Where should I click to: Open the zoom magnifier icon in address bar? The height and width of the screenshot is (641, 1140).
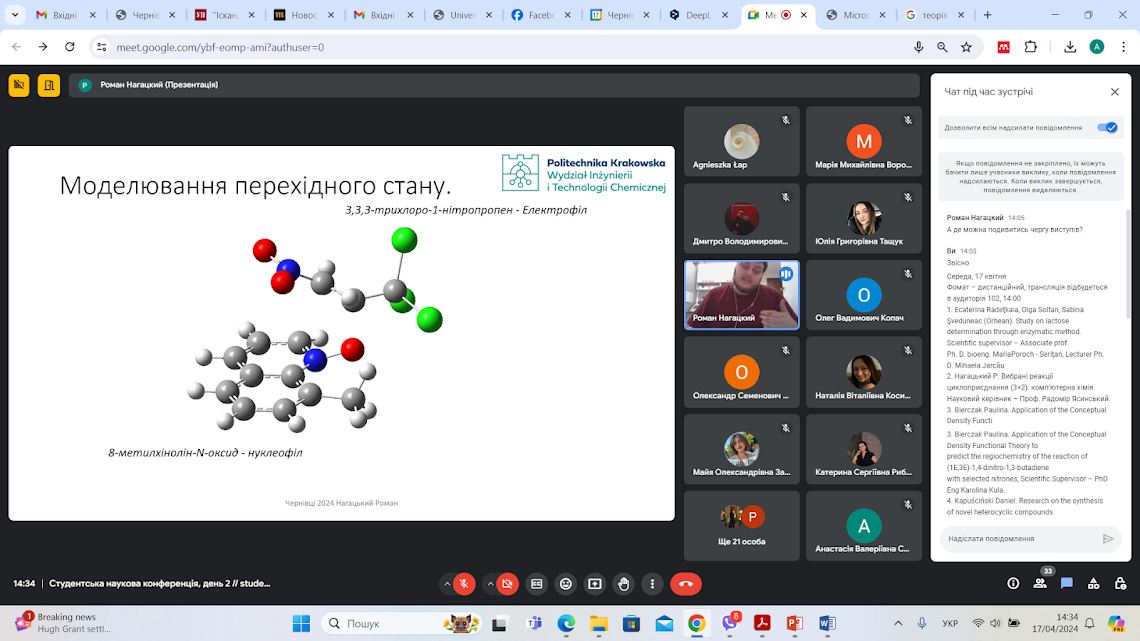click(942, 47)
